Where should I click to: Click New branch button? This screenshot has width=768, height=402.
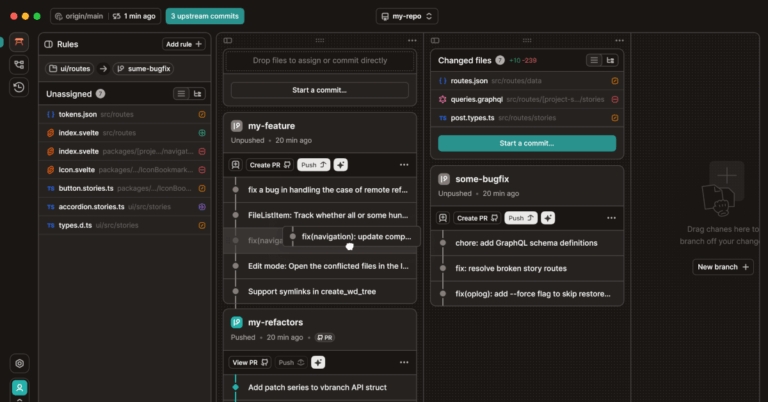pos(723,267)
